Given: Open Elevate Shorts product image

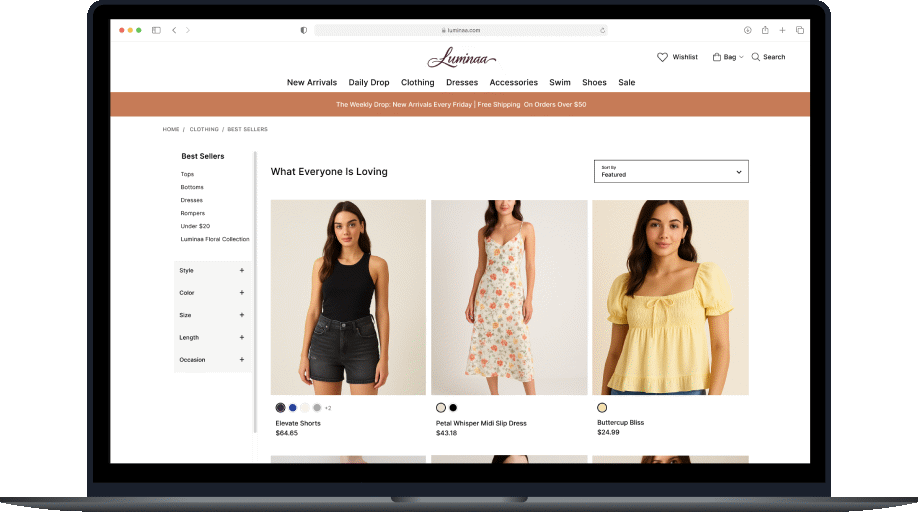Looking at the screenshot, I should point(348,297).
